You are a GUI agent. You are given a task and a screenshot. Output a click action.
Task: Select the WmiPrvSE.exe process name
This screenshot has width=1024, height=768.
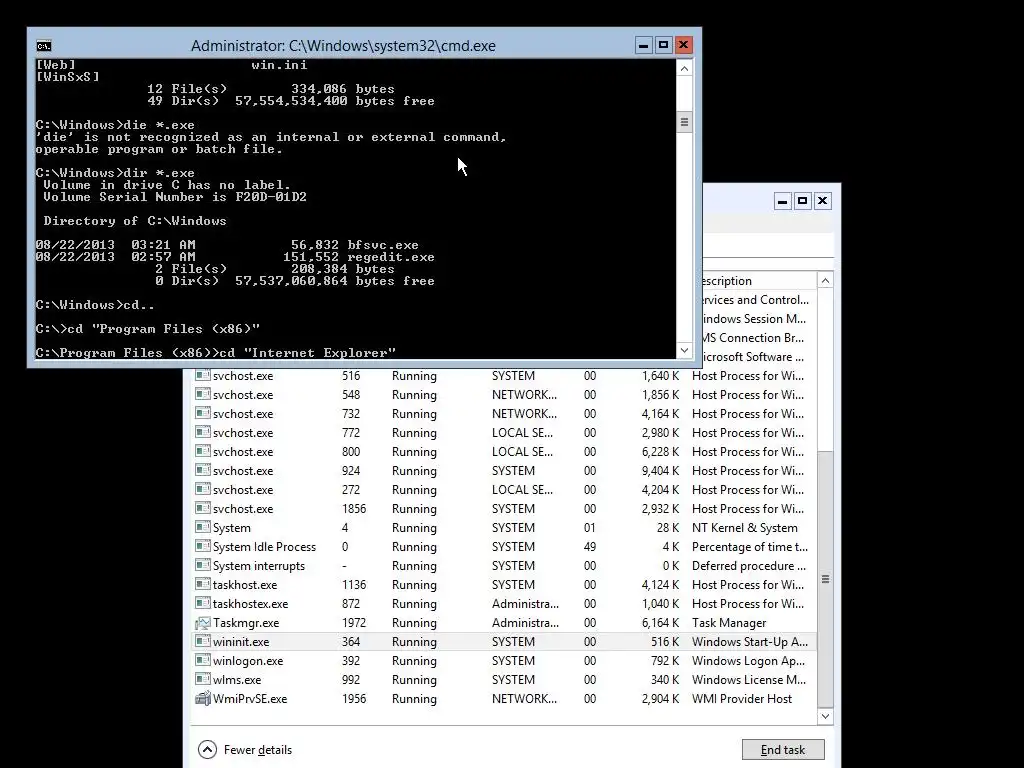pyautogui.click(x=250, y=699)
